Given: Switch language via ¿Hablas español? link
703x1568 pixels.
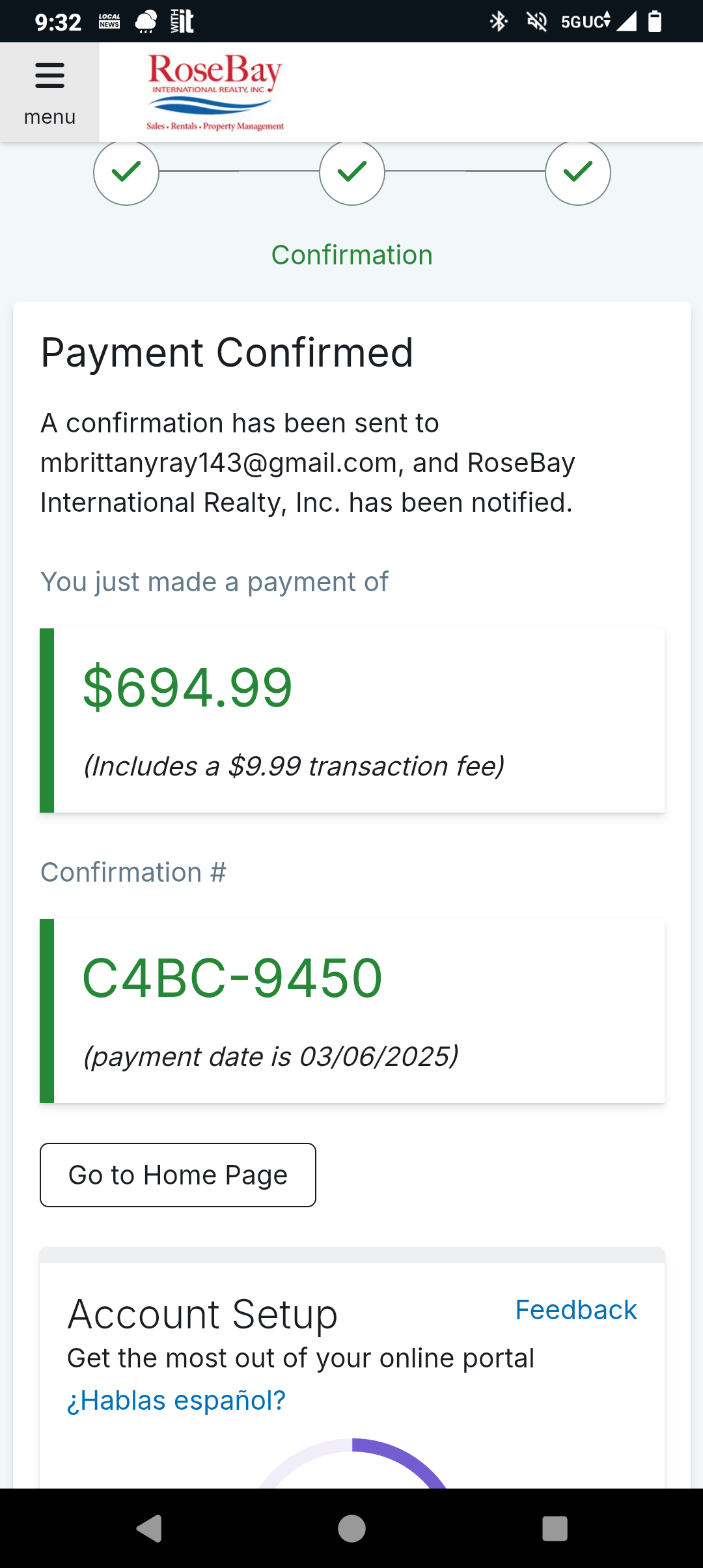Looking at the screenshot, I should [176, 1400].
